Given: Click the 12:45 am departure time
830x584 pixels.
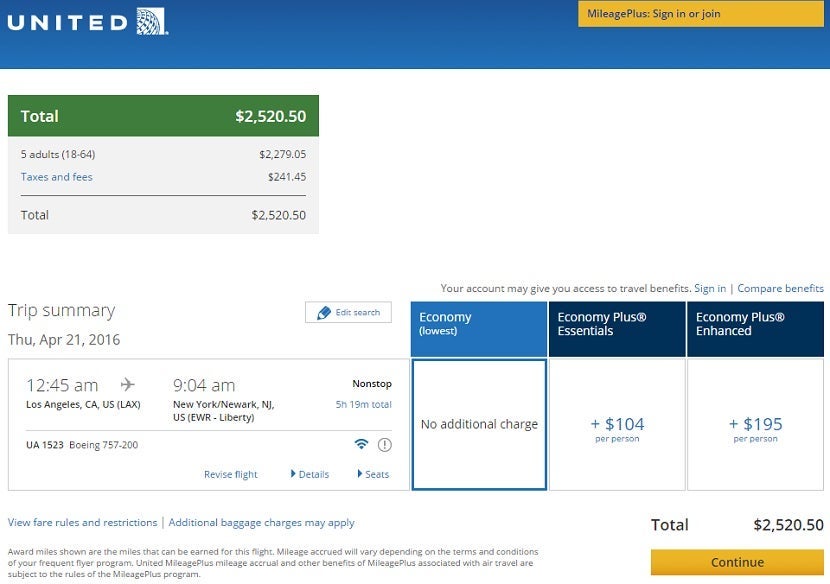Looking at the screenshot, I should coord(62,385).
